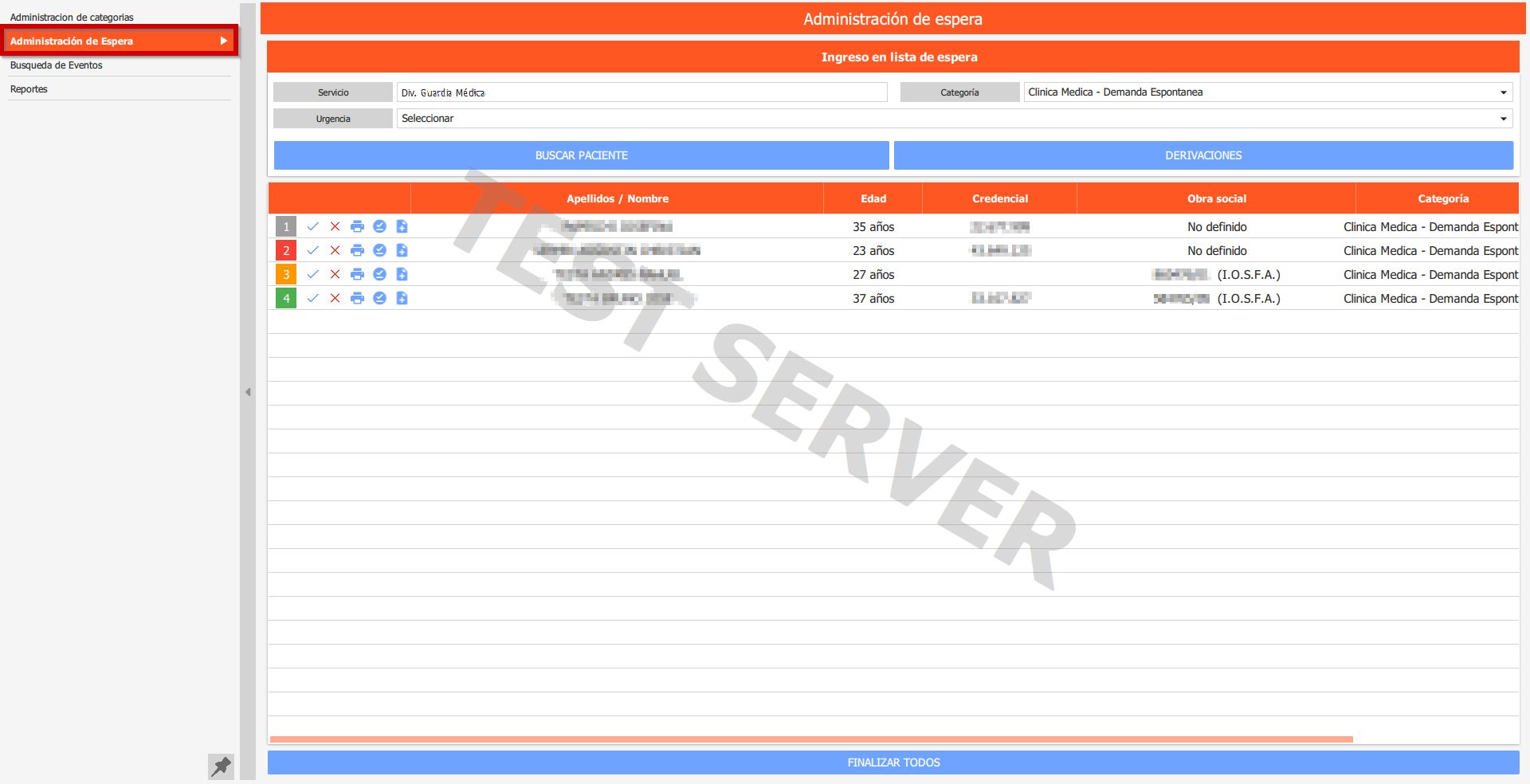The width and height of the screenshot is (1530, 784).
Task: Select Busqueda de Eventos in sidebar
Action: tap(57, 65)
